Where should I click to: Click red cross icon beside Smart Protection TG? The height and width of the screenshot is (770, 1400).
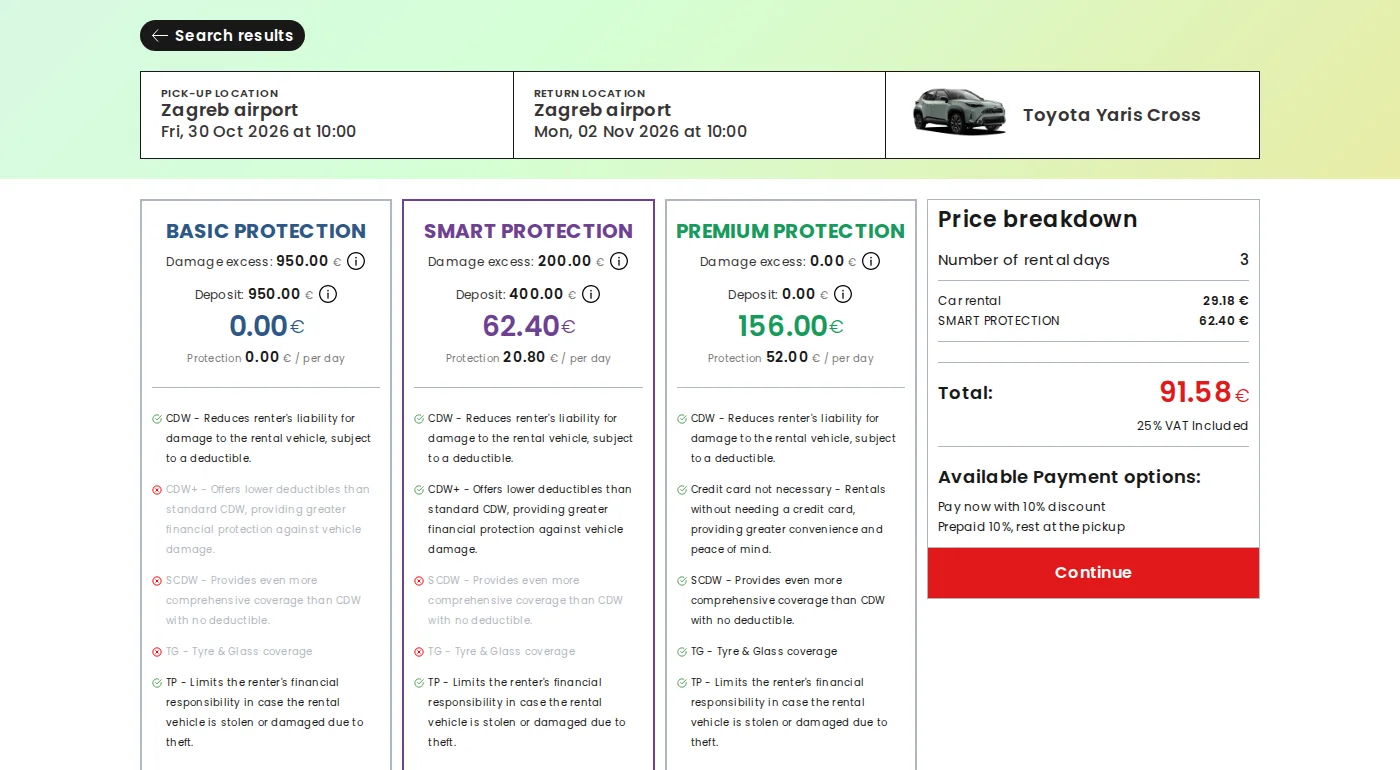pos(419,652)
